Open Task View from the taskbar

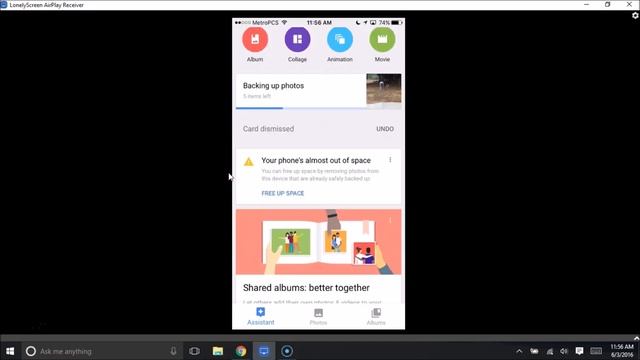[x=195, y=351]
